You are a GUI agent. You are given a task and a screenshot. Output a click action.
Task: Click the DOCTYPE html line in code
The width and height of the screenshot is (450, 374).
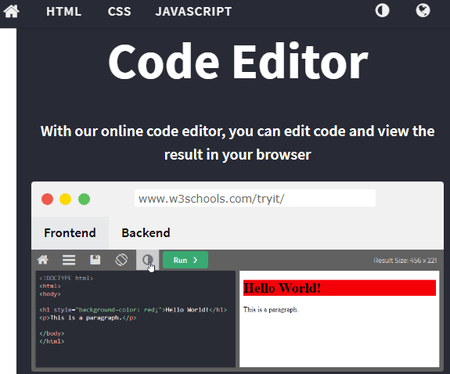click(66, 278)
